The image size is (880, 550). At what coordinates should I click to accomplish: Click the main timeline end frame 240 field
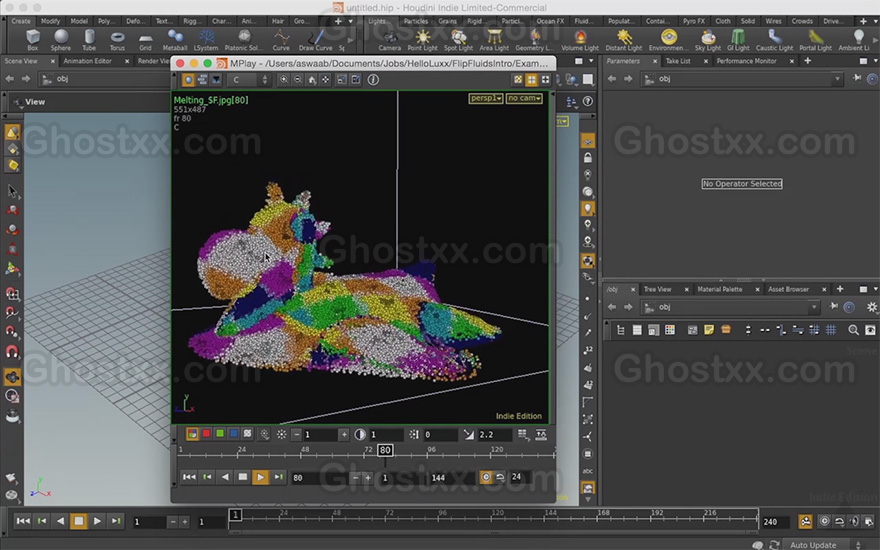coord(775,522)
